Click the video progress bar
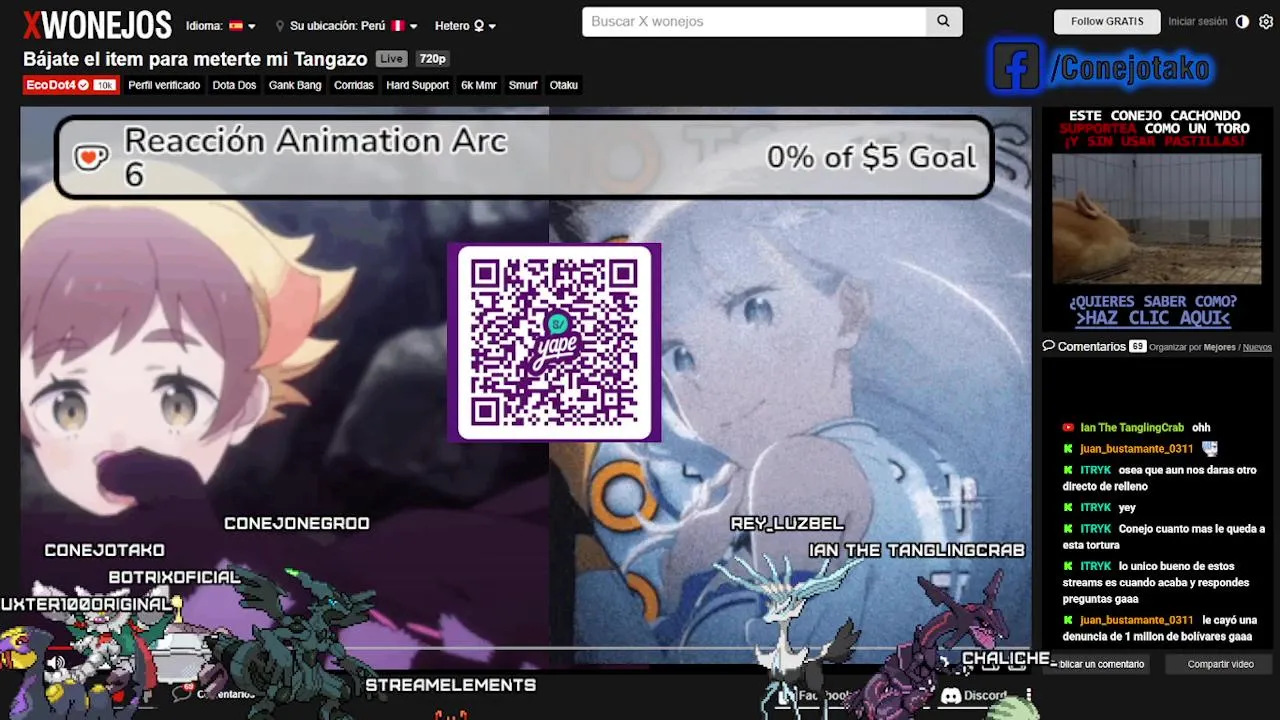This screenshot has height=720, width=1280. (x=526, y=647)
